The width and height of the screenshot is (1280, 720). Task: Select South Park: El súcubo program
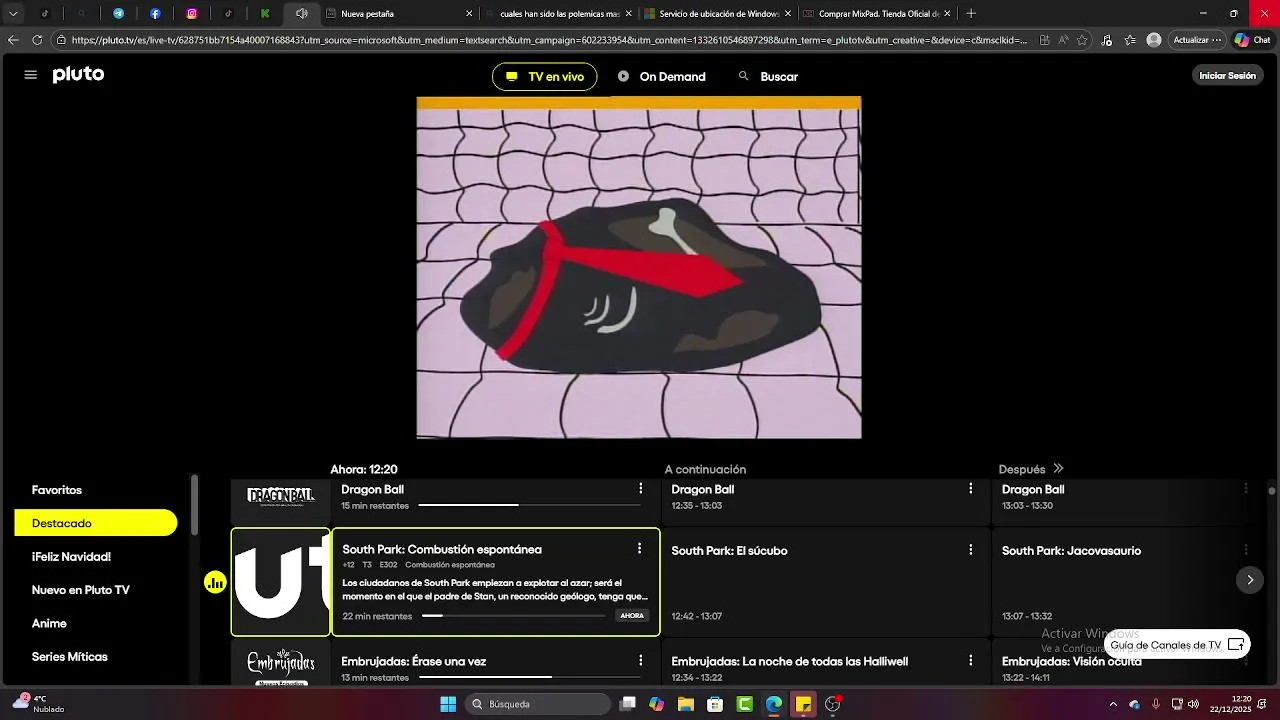point(826,582)
